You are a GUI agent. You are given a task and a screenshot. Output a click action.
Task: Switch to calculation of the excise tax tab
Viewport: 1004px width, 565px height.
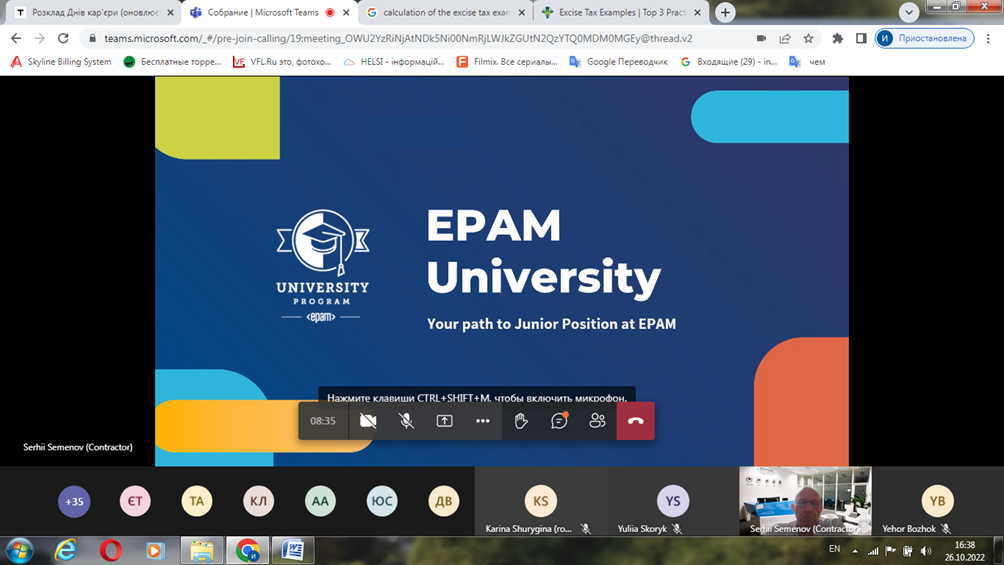[446, 12]
